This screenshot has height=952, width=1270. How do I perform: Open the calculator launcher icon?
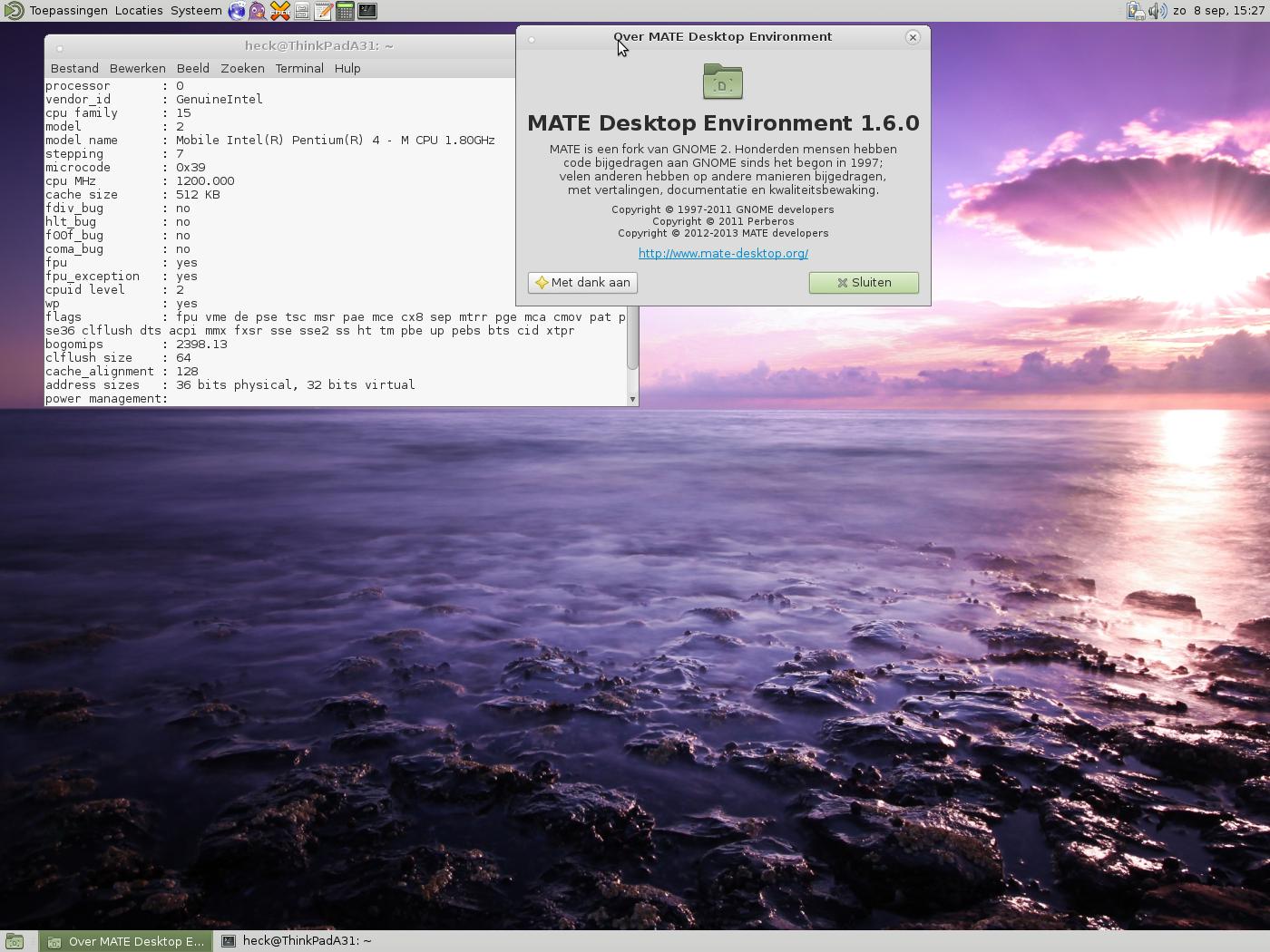pyautogui.click(x=346, y=11)
